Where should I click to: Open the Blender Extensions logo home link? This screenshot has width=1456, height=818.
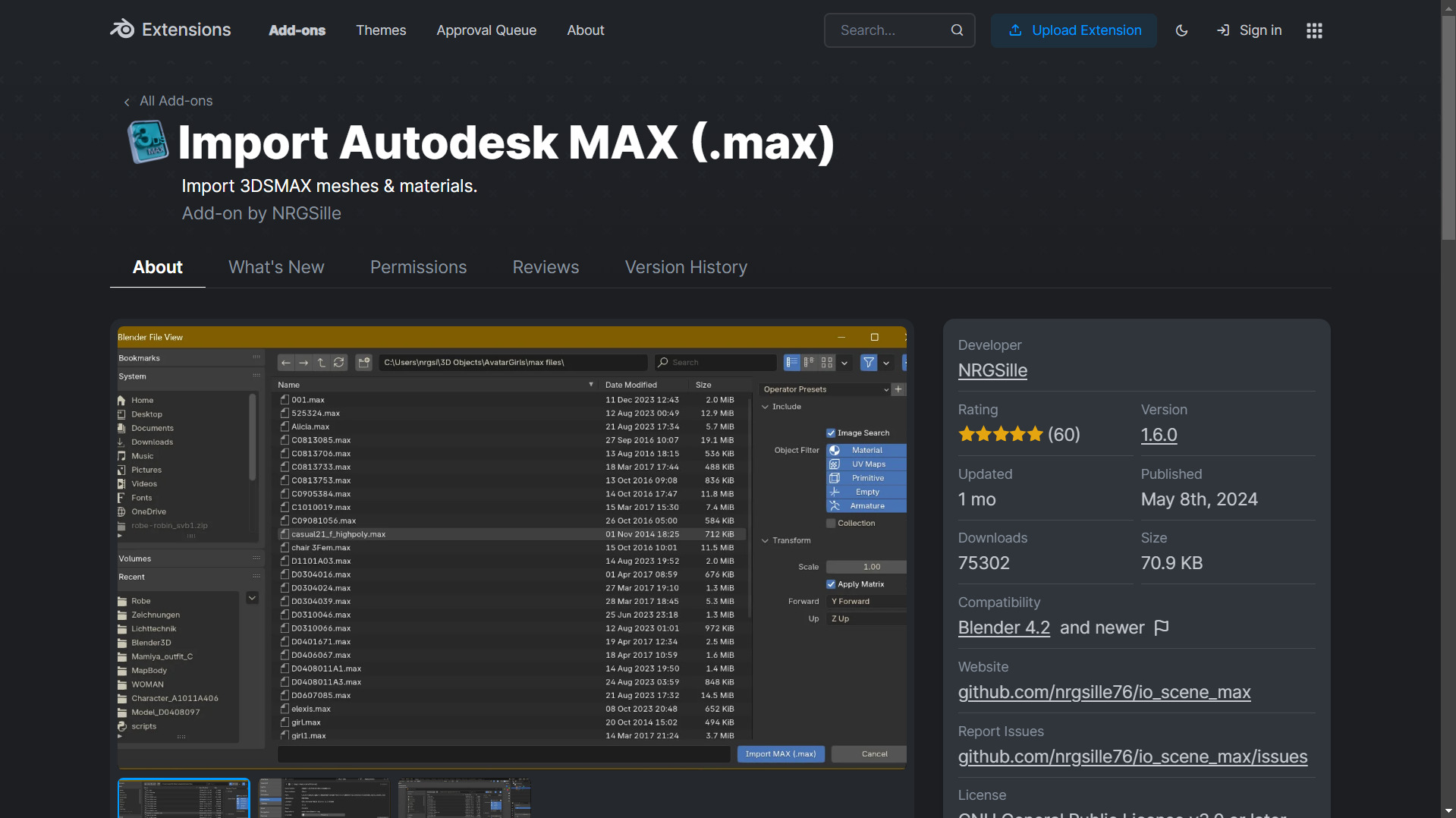(171, 30)
